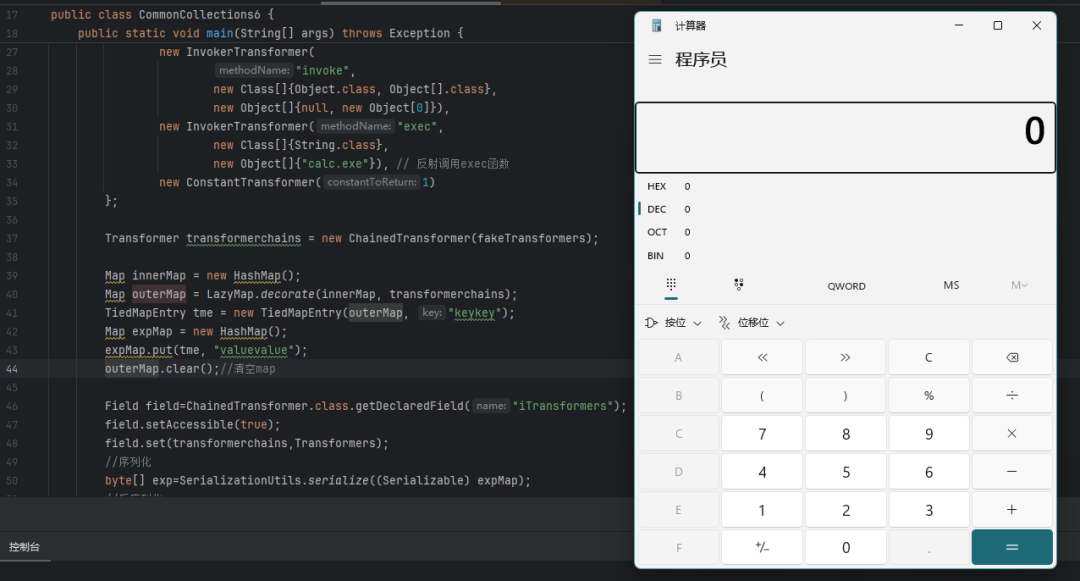Viewport: 1080px width, 581px height.
Task: Click the bit shift icon next to 位移位
Action: (725, 323)
